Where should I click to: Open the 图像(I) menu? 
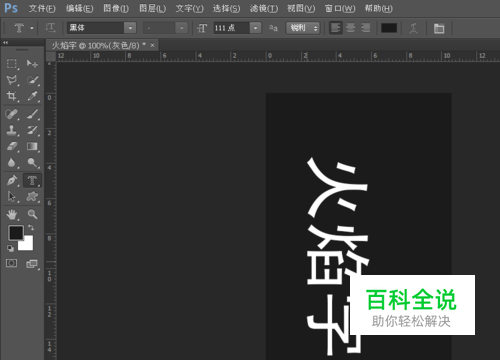click(116, 8)
